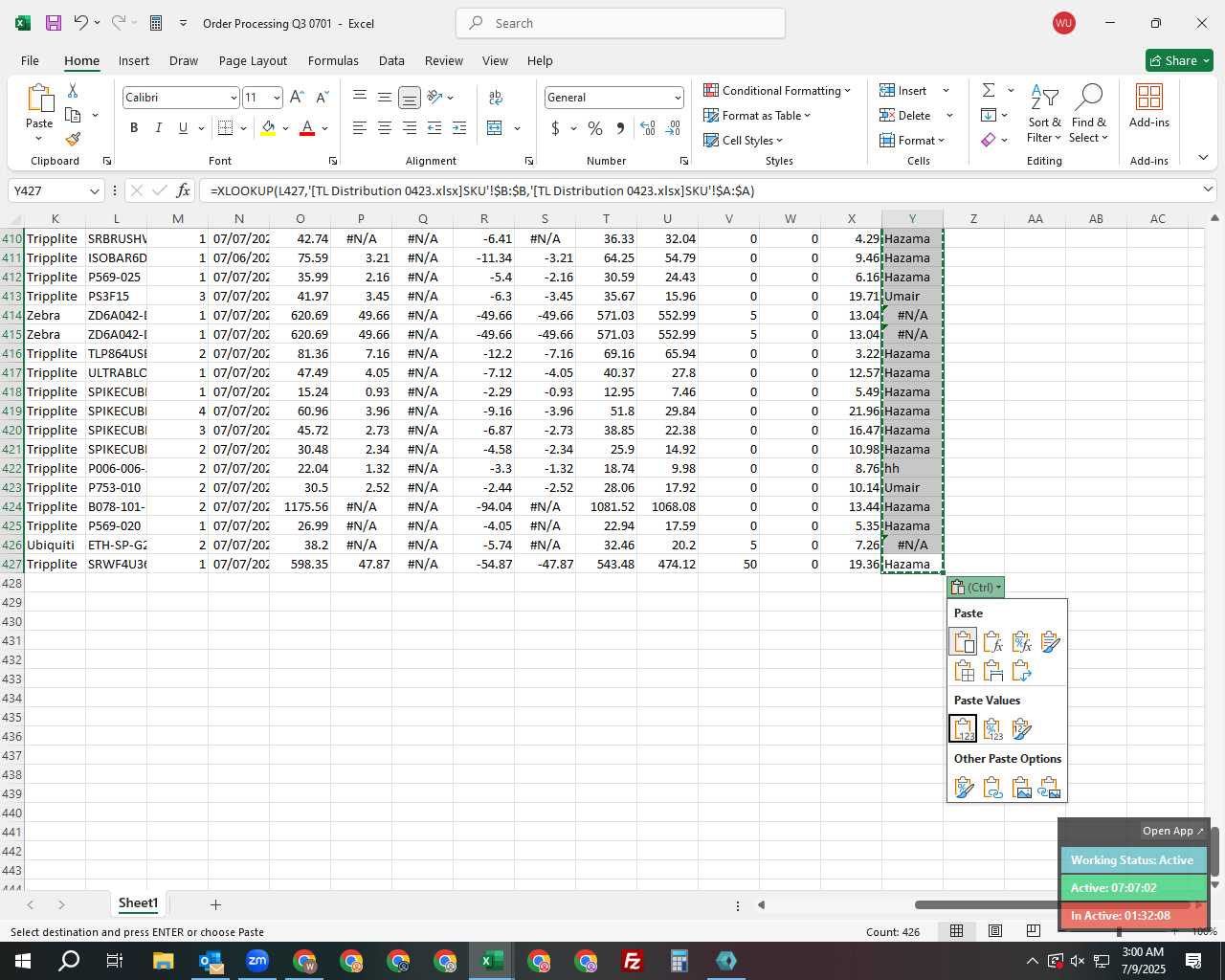Click the Format cells button
The height and width of the screenshot is (980, 1225).
[x=912, y=140]
